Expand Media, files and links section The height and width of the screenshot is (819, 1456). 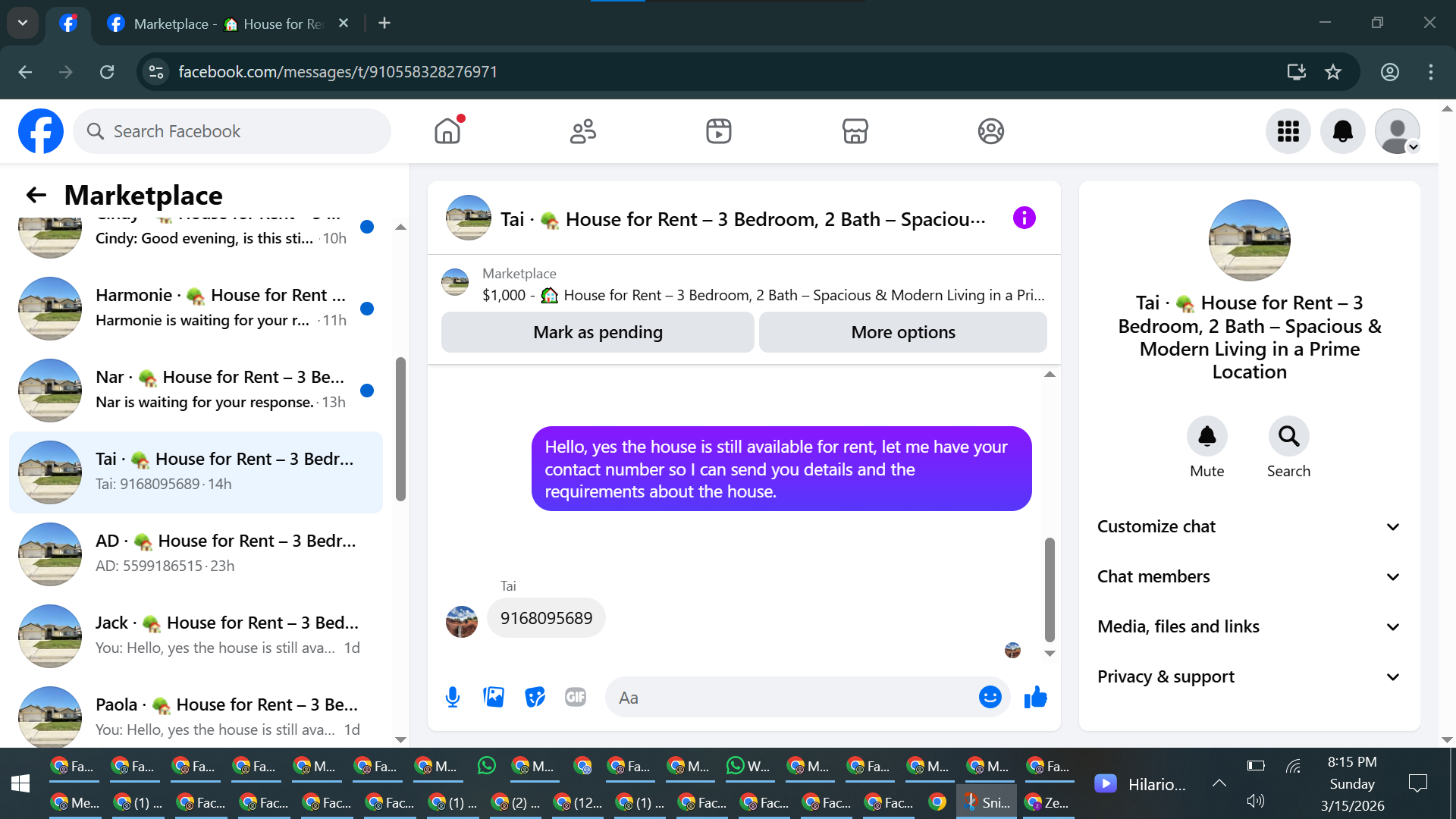coord(1249,626)
